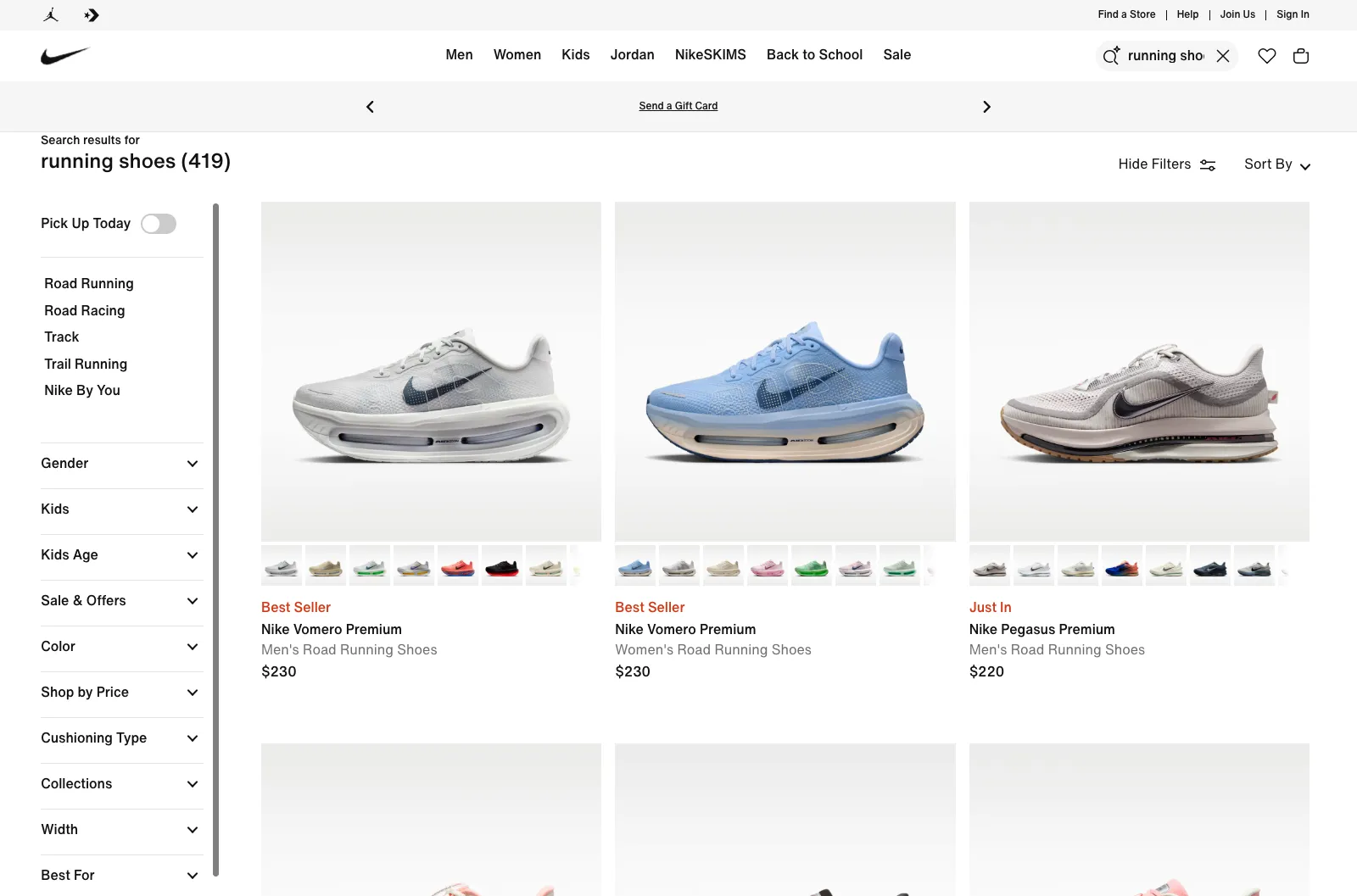This screenshot has height=896, width=1357.
Task: Select the Nike By You category
Action: click(x=82, y=391)
